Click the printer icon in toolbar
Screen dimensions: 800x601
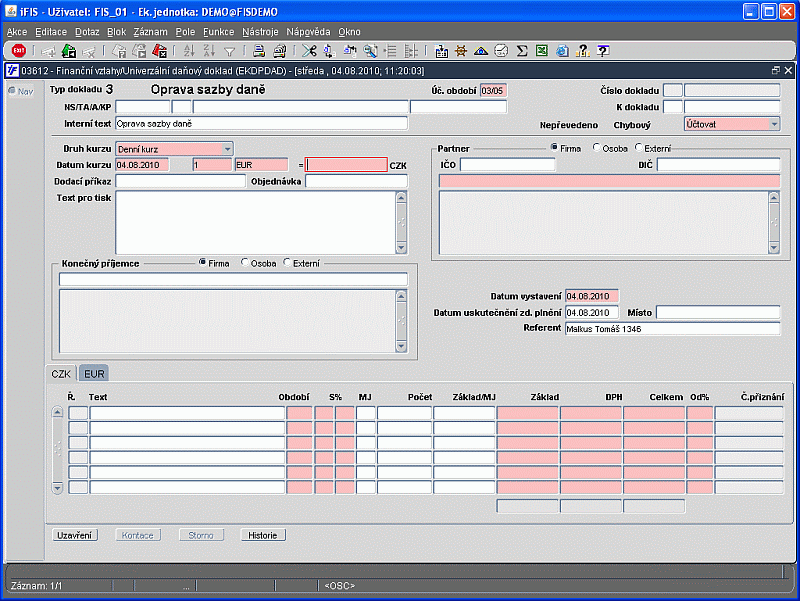click(259, 51)
